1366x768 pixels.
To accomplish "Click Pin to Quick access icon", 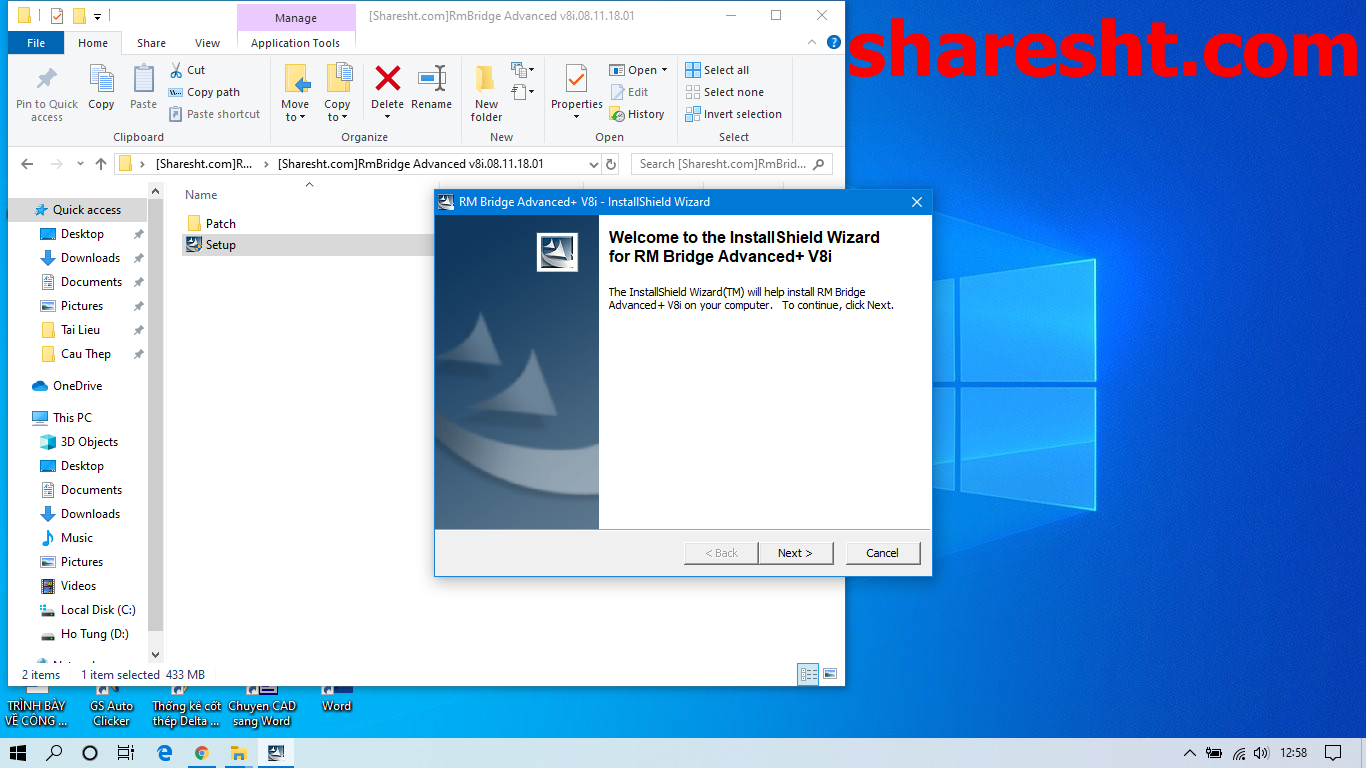I will tap(46, 80).
